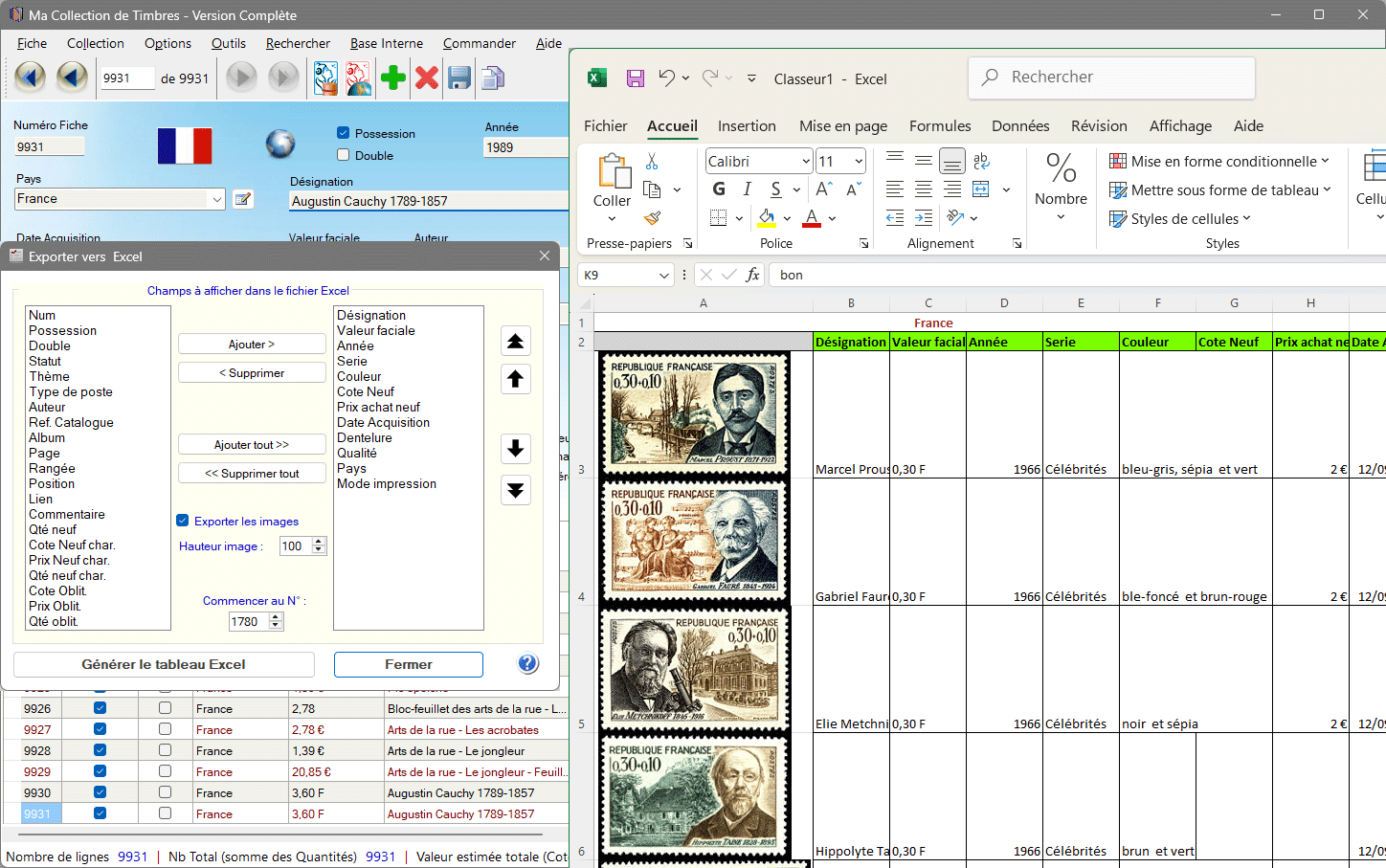Expand the Calibri font name dropdown
Image resolution: width=1386 pixels, height=868 pixels.
pyautogui.click(x=806, y=162)
